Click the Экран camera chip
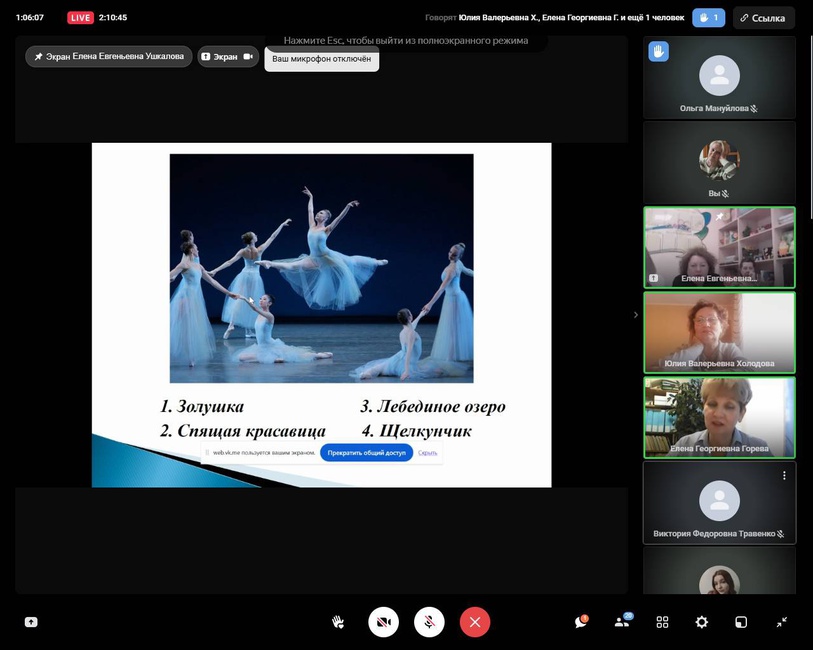Viewport: 813px width, 650px height. click(x=228, y=56)
